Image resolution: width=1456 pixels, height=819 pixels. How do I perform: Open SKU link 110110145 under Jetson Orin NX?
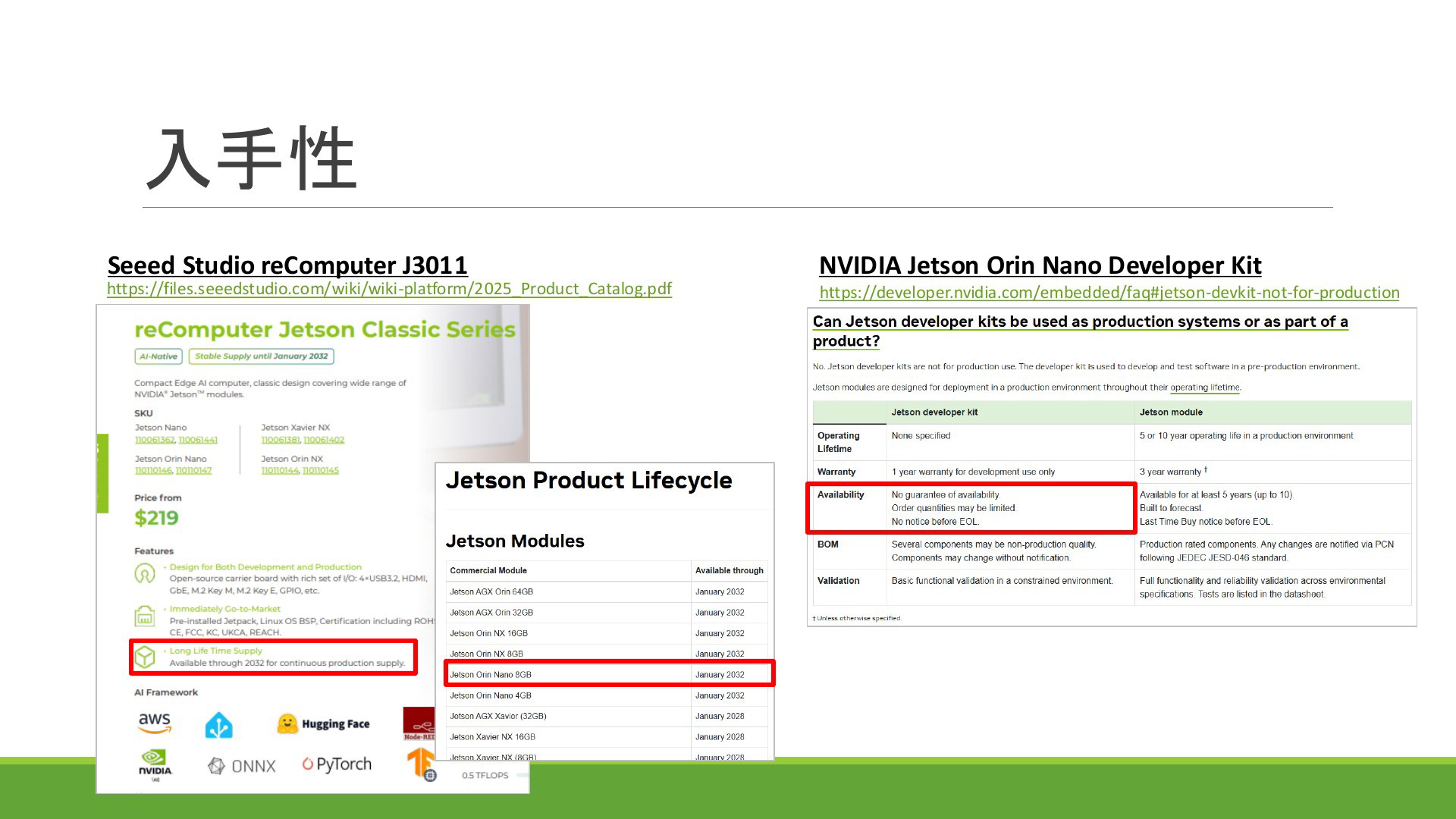pos(321,471)
